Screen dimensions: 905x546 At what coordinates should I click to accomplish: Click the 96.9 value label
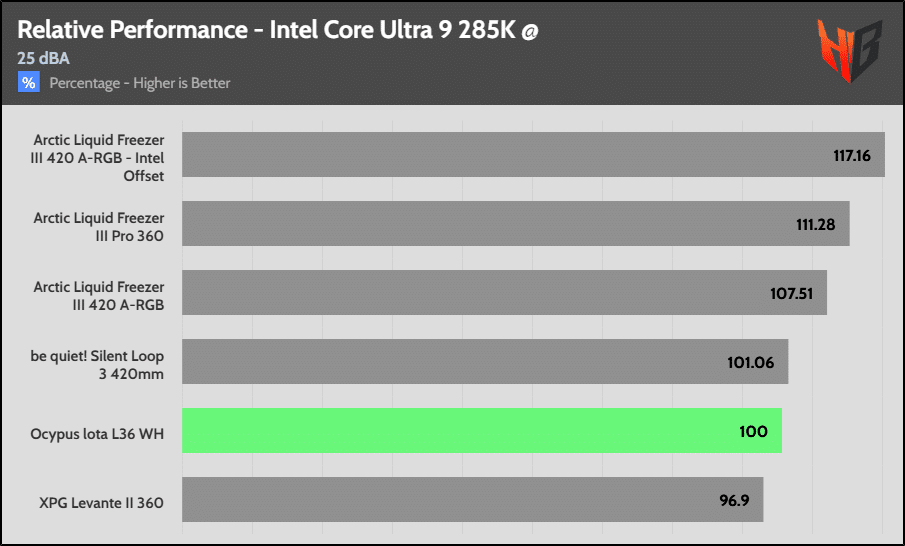point(734,500)
